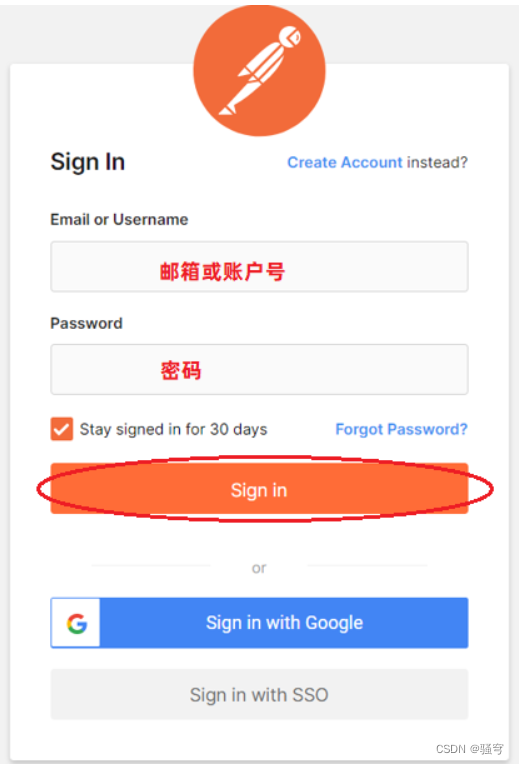
Task: Choose Sign in with Google
Action: [x=259, y=623]
